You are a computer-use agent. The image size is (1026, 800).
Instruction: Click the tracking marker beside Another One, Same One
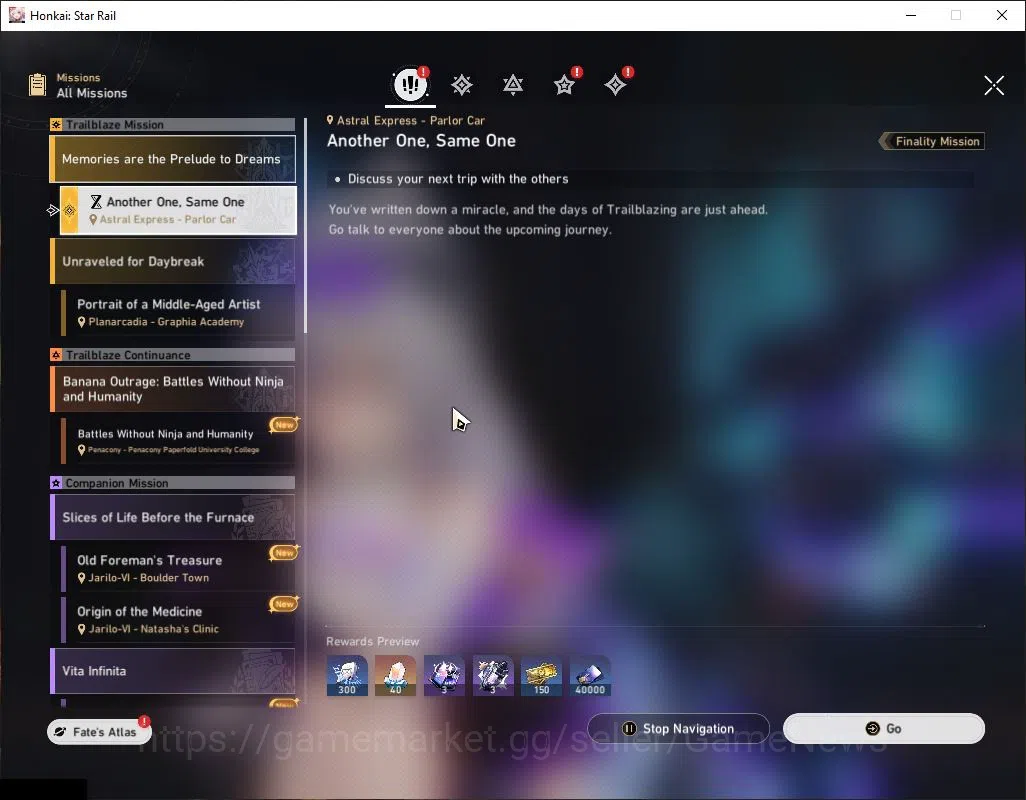53,210
